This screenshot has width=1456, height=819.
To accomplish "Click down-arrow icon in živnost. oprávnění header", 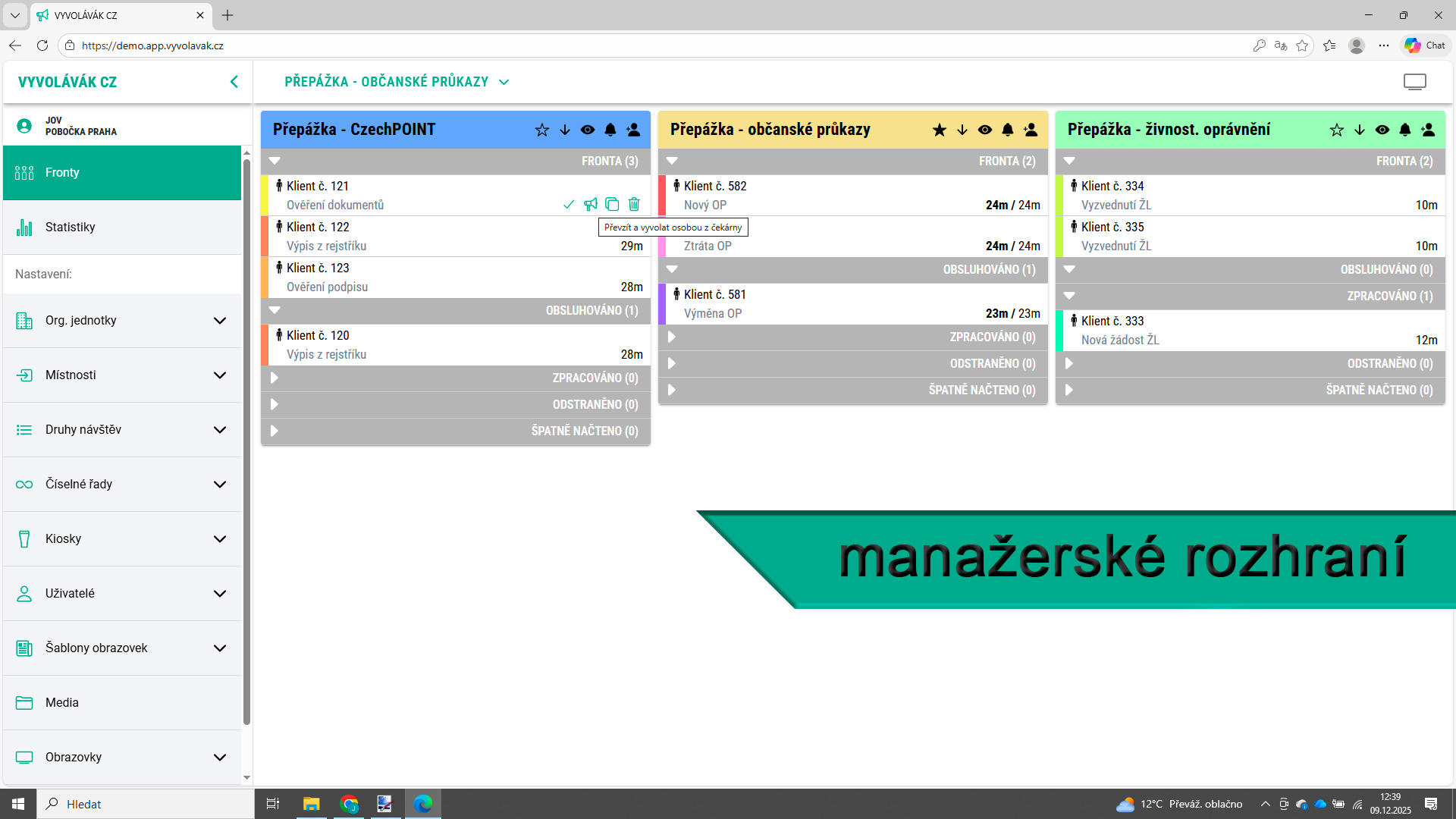I will (1359, 130).
